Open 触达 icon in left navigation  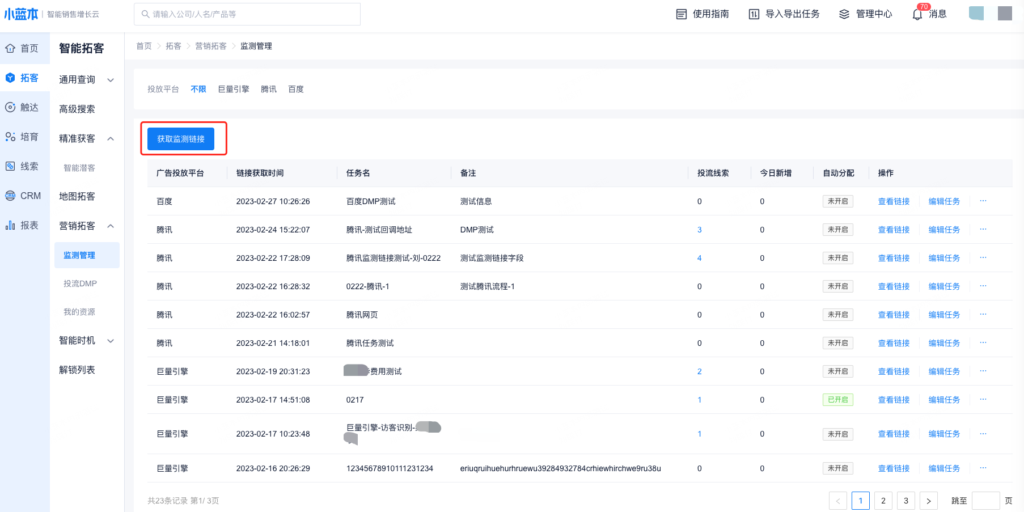10,107
